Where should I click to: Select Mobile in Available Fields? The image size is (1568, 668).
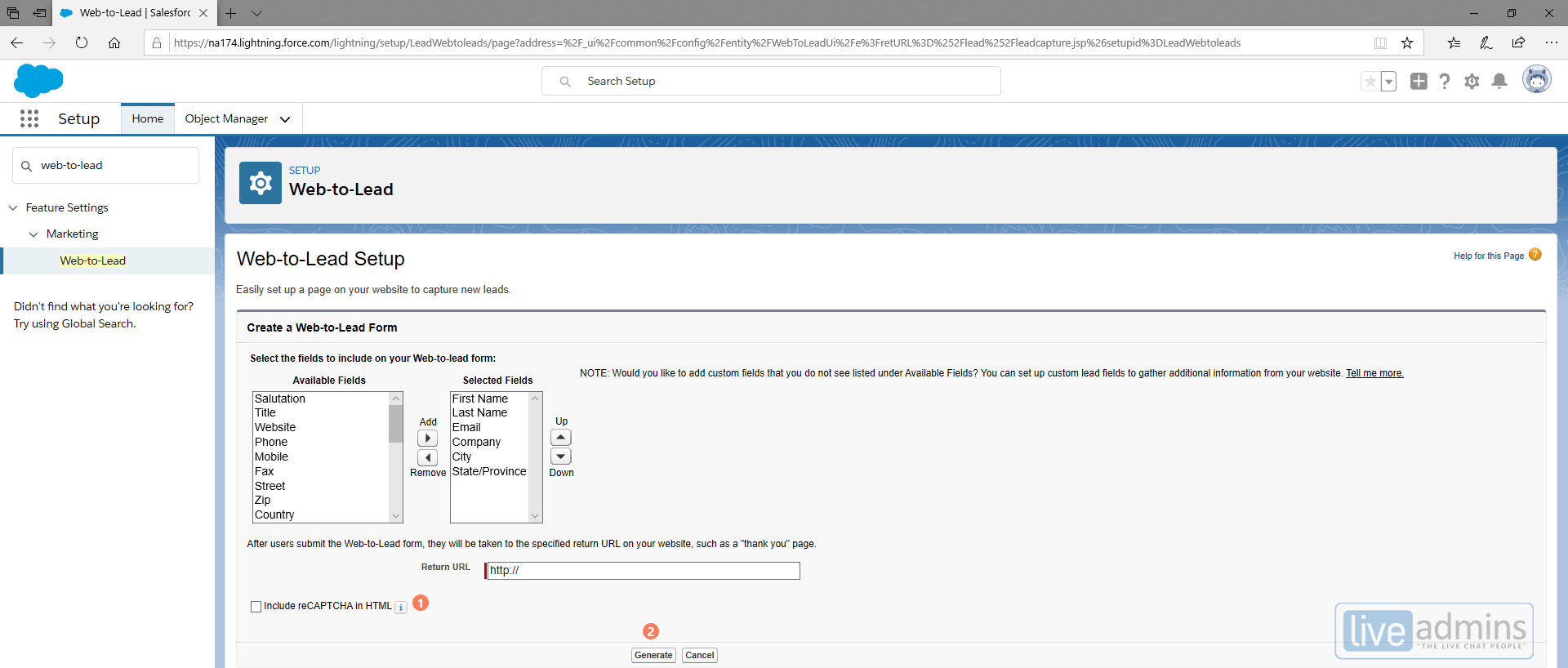(x=271, y=456)
